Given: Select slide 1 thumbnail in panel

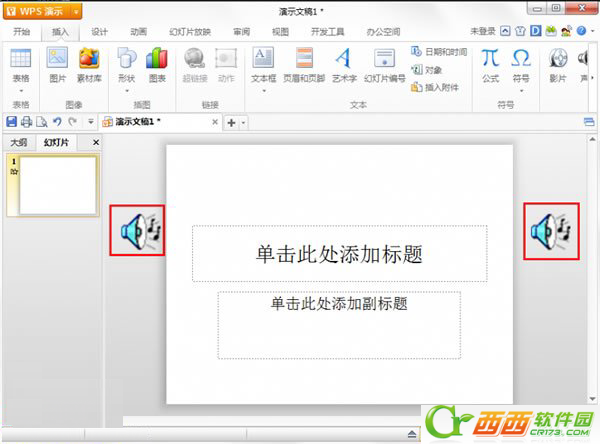Looking at the screenshot, I should [58, 186].
